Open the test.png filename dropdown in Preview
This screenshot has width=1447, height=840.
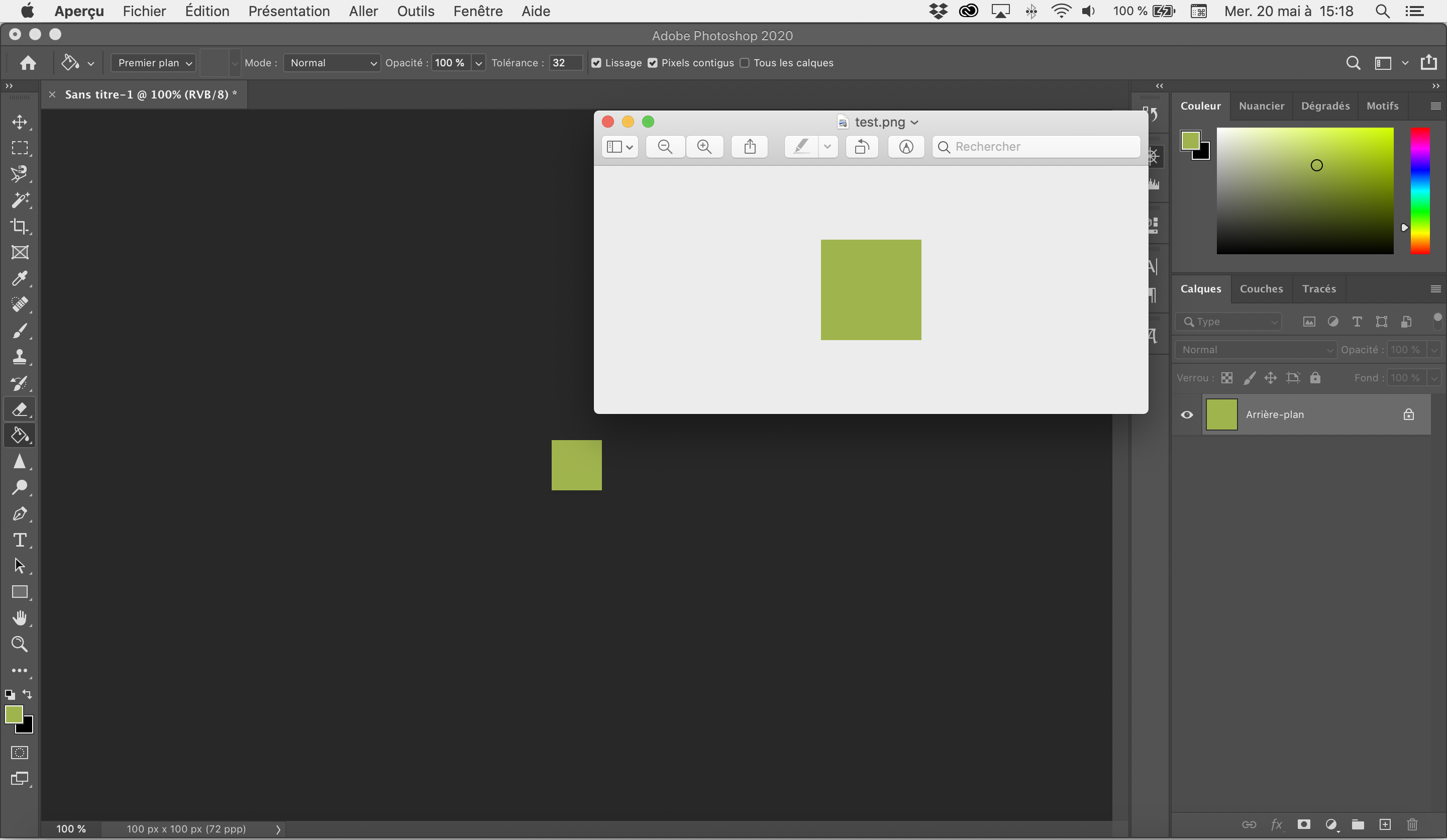click(913, 122)
